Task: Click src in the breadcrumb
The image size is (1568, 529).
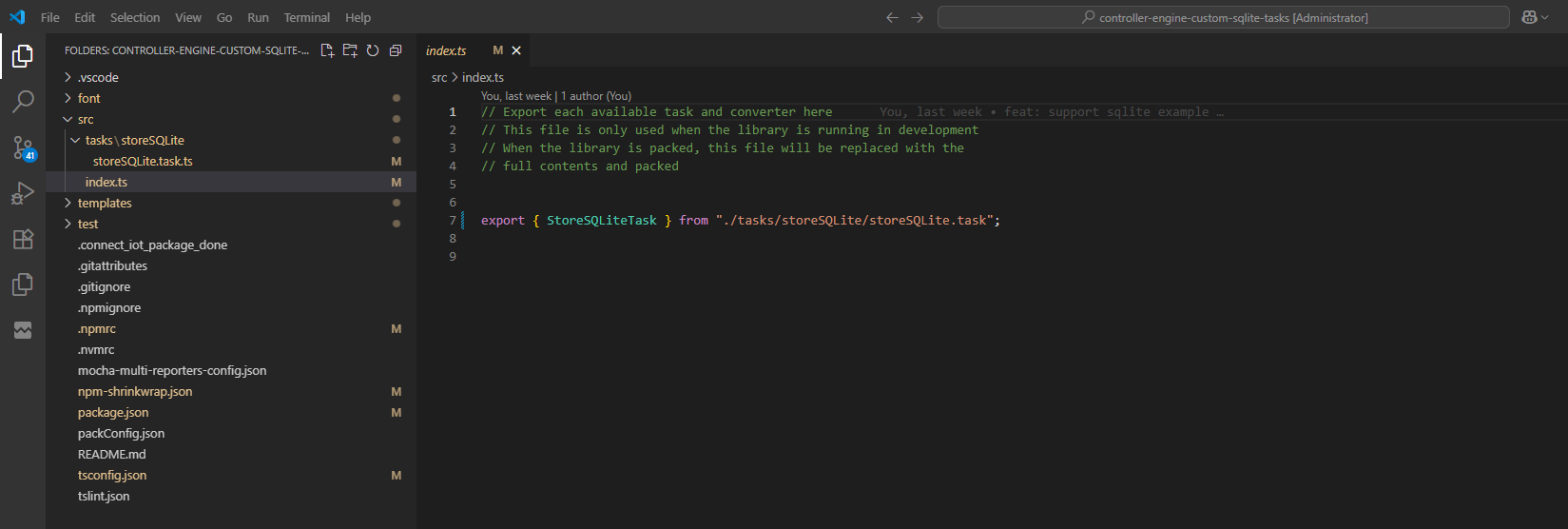Action: coord(439,77)
